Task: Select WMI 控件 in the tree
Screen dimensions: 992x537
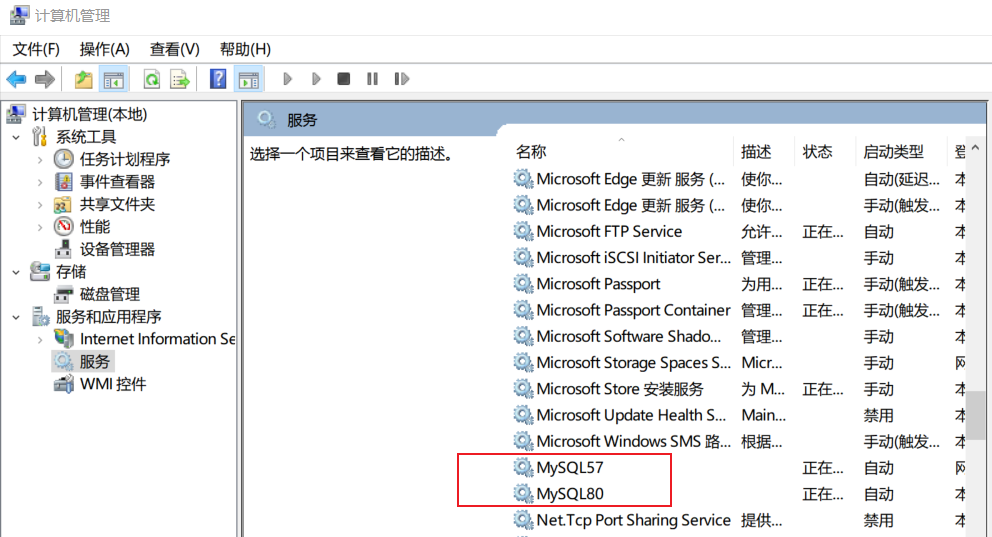Action: tap(113, 384)
